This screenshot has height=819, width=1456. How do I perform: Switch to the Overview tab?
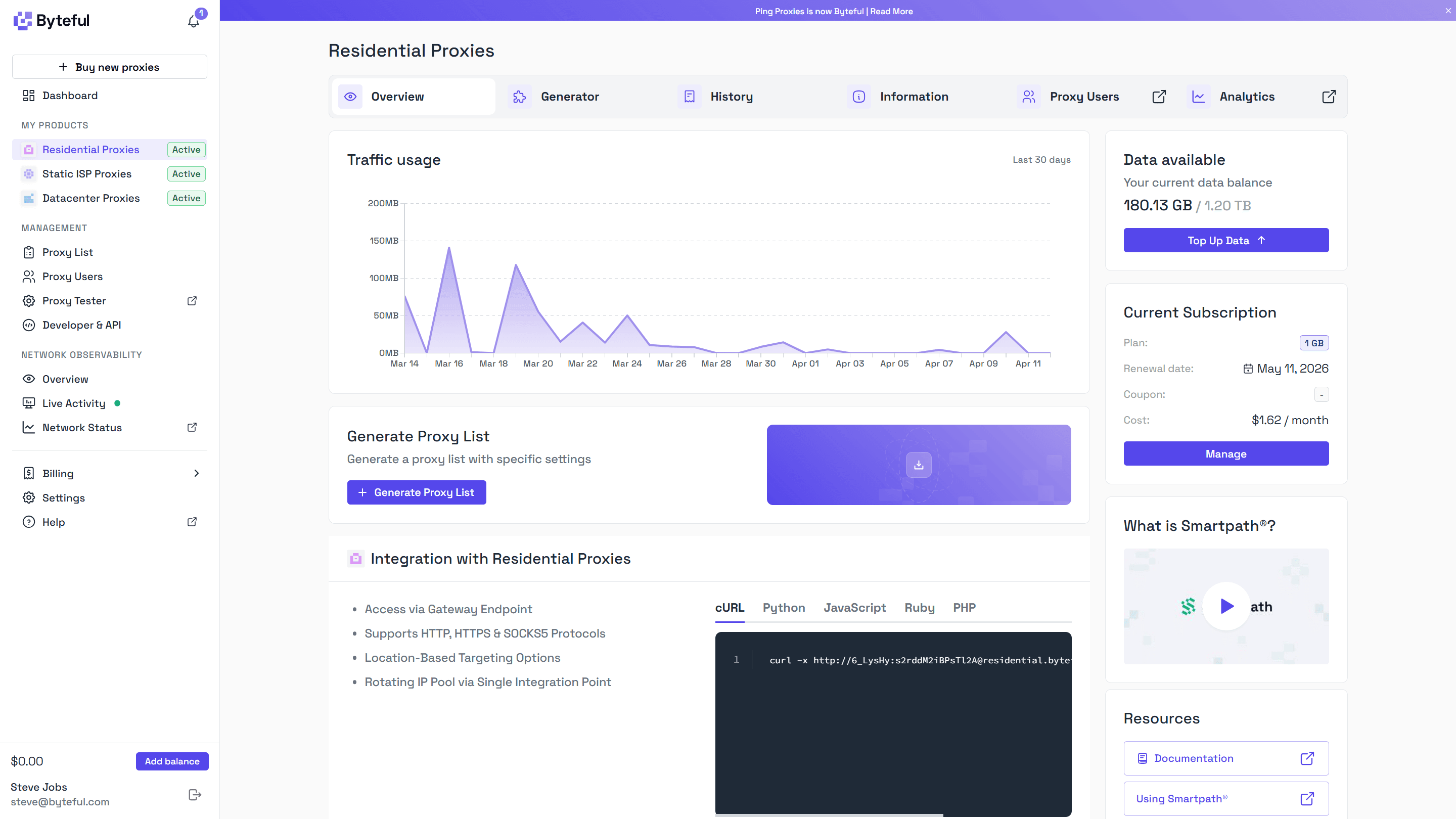coord(414,97)
